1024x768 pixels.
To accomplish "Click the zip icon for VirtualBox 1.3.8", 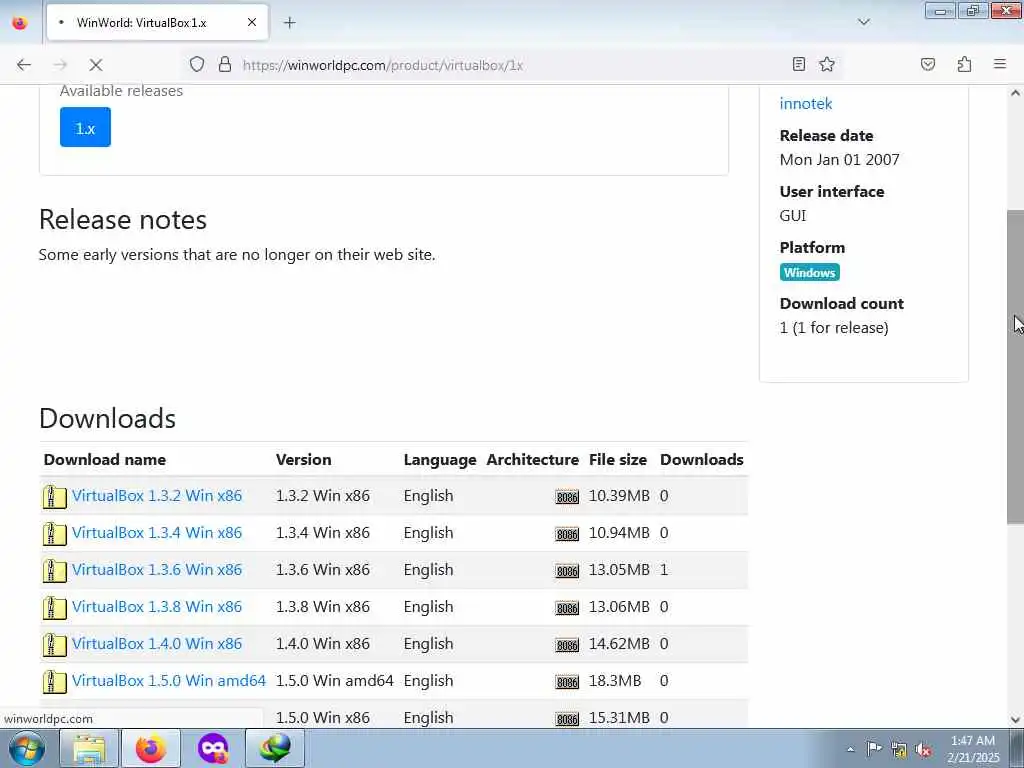I will (55, 608).
